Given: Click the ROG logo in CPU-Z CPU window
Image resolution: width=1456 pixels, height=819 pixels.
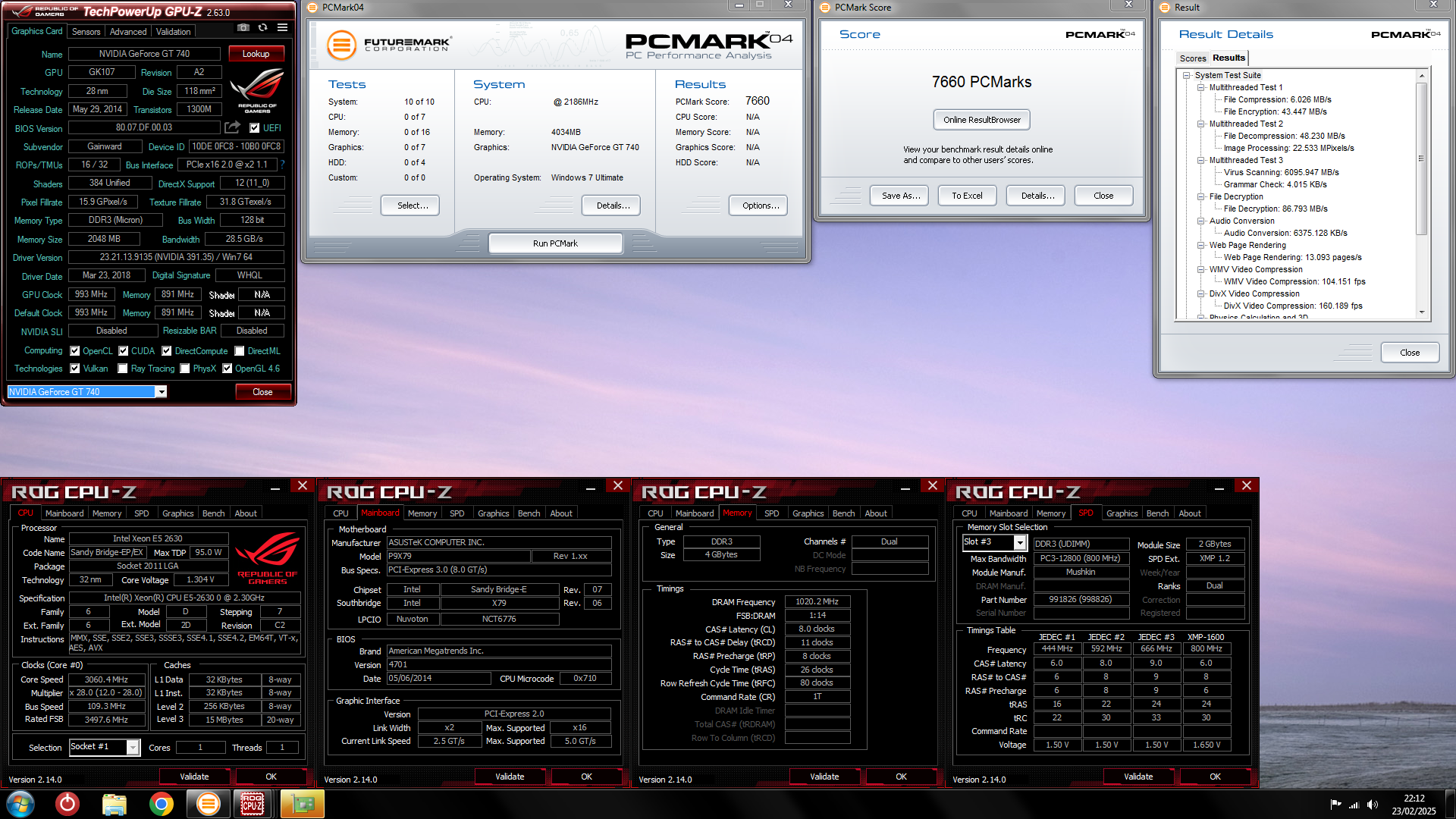Looking at the screenshot, I should point(267,558).
